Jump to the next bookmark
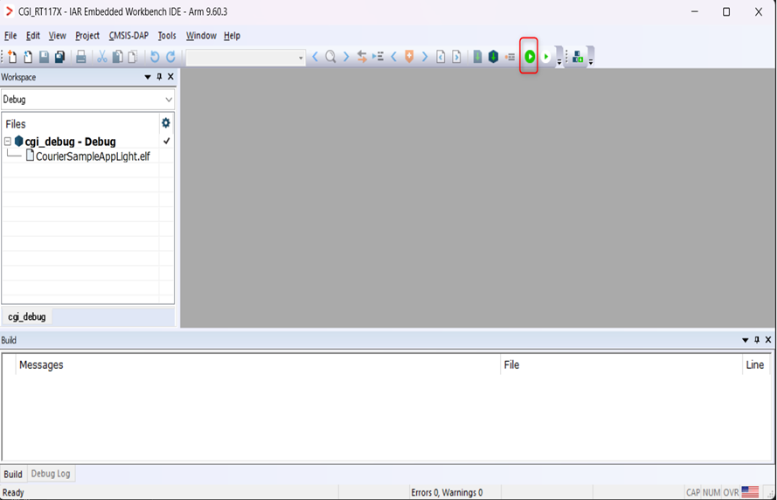 click(x=425, y=57)
